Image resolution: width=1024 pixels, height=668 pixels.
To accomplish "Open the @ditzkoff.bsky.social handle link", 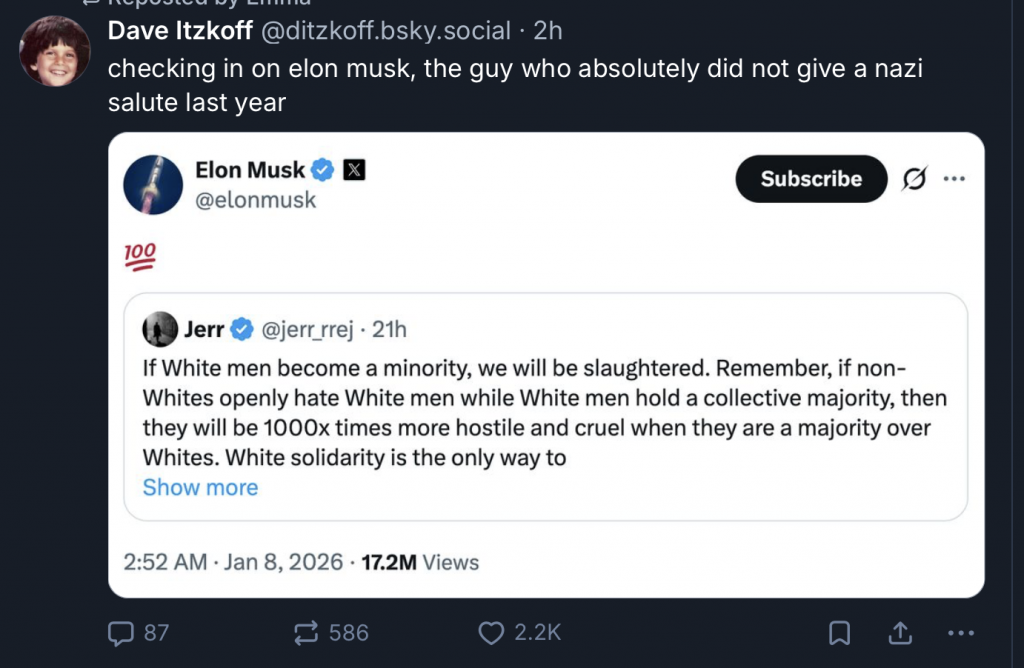I will tap(386, 31).
